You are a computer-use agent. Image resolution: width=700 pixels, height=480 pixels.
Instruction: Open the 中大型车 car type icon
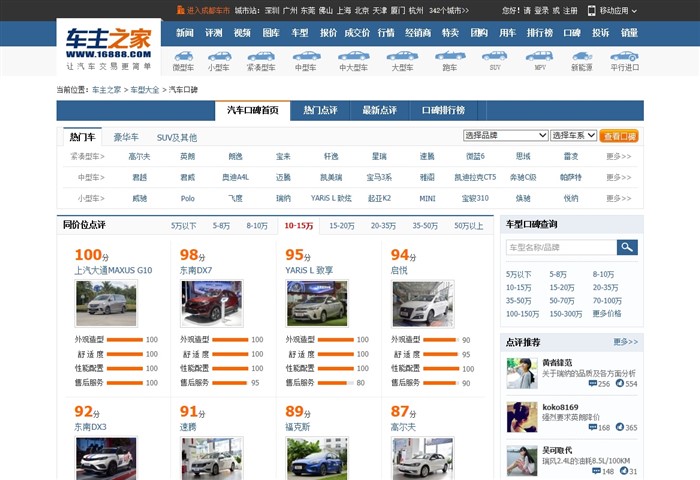(x=354, y=56)
